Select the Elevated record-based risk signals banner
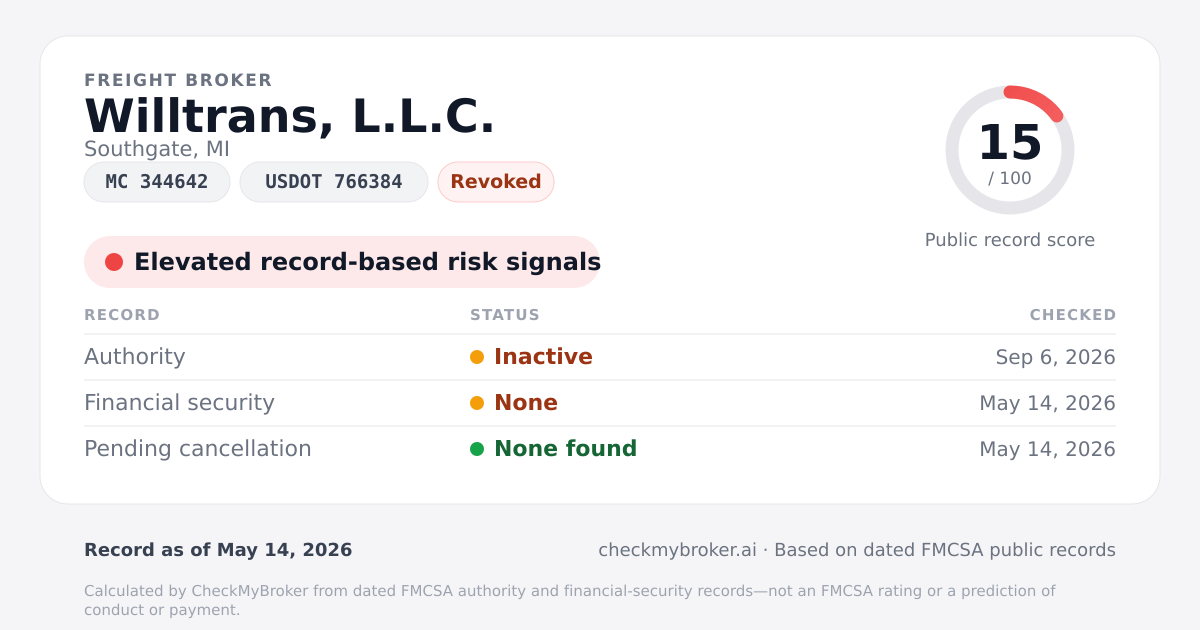The height and width of the screenshot is (630, 1200). [342, 262]
